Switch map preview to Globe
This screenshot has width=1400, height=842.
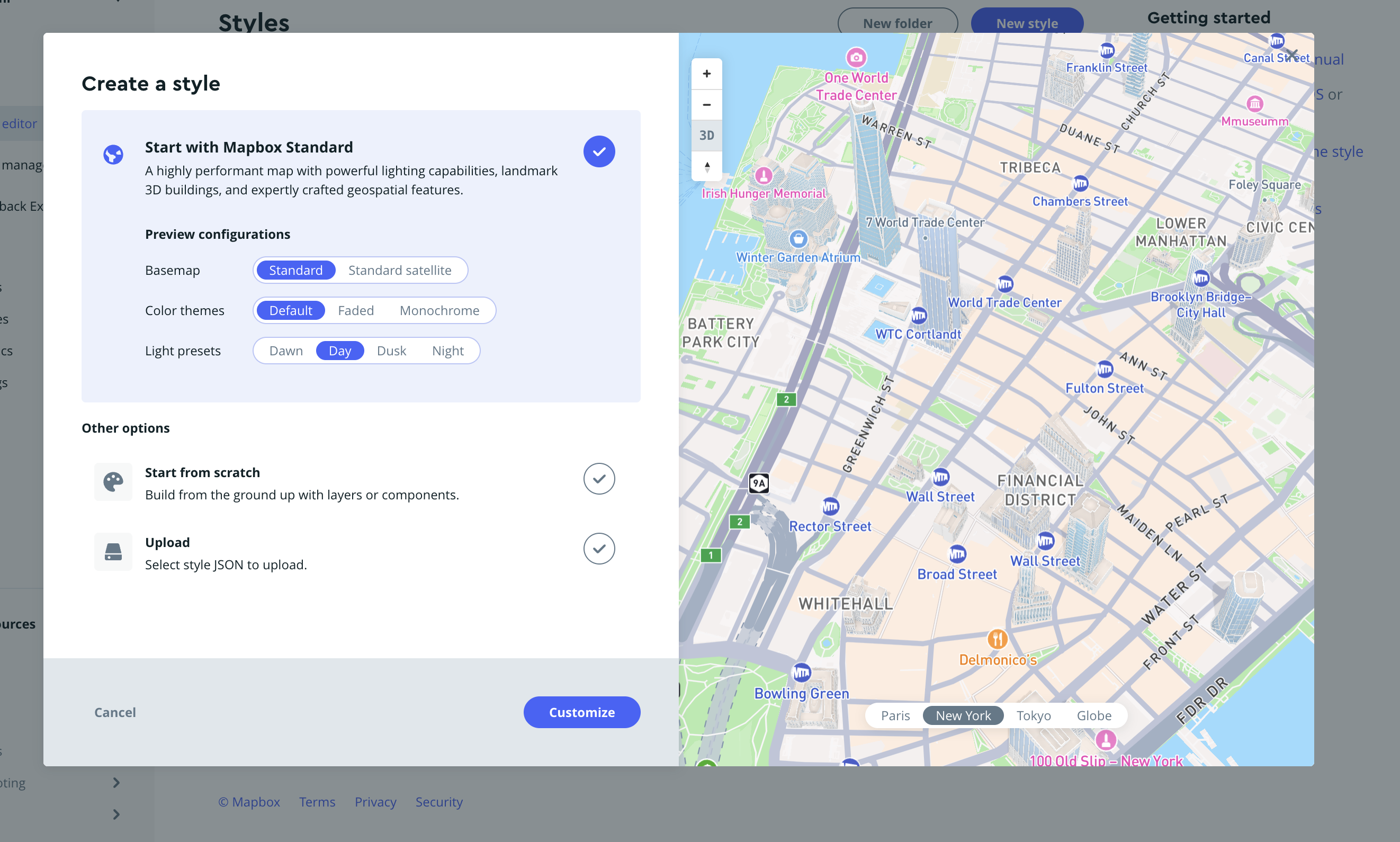[x=1093, y=715]
